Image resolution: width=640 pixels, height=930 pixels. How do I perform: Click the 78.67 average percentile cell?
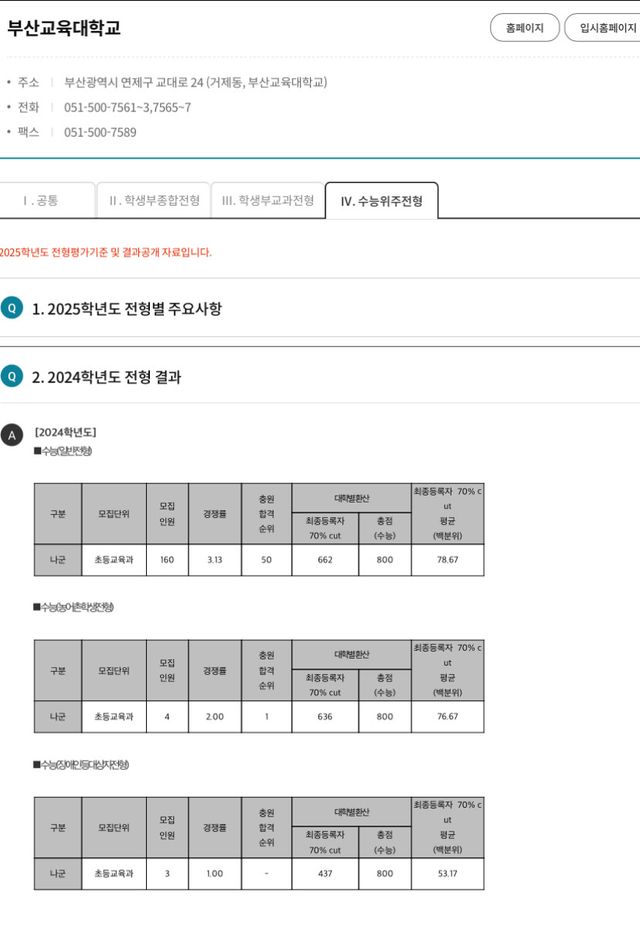tap(447, 560)
